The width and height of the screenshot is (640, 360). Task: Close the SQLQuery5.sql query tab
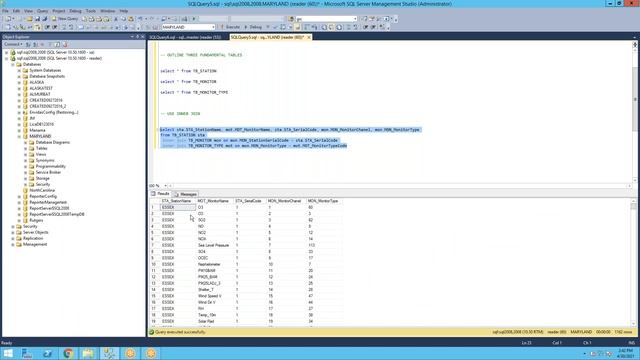coord(309,37)
